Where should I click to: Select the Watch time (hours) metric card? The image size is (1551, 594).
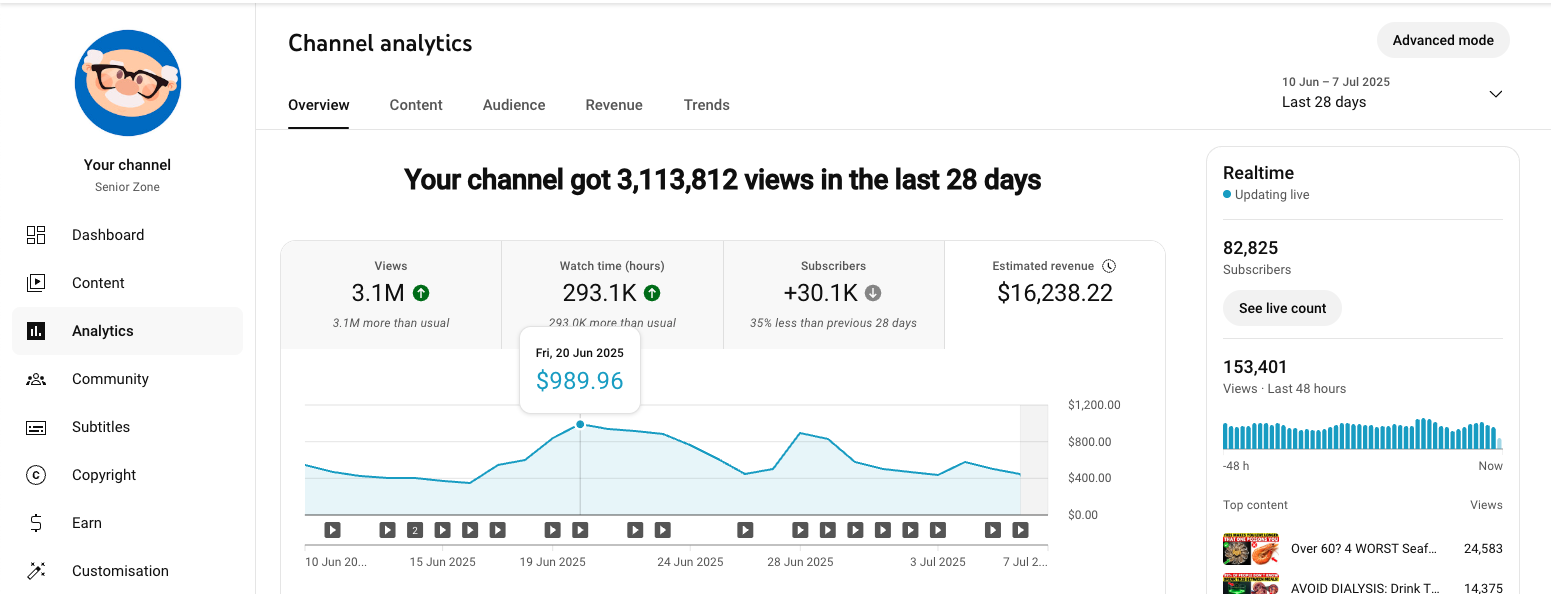[612, 294]
